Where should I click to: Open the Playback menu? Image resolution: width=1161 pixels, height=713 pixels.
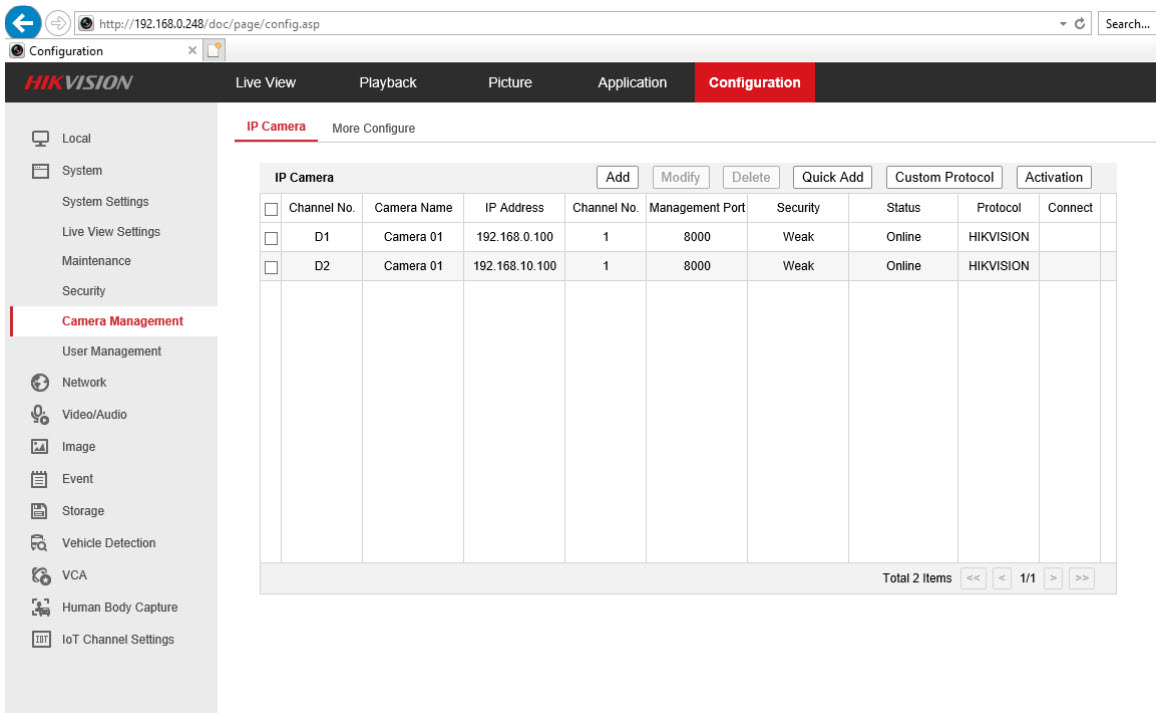tap(387, 83)
